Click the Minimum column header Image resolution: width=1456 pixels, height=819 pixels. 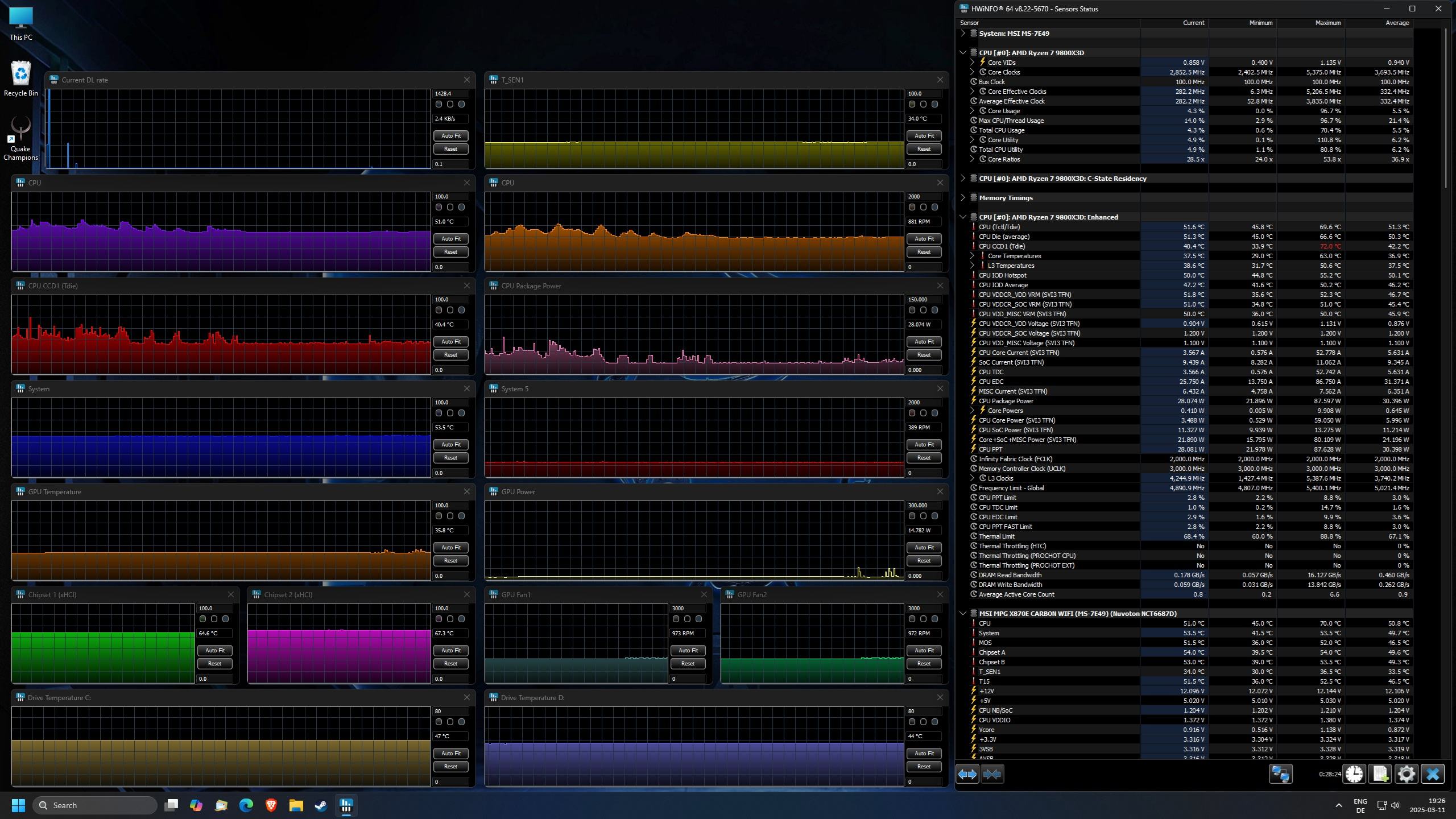click(x=1243, y=23)
